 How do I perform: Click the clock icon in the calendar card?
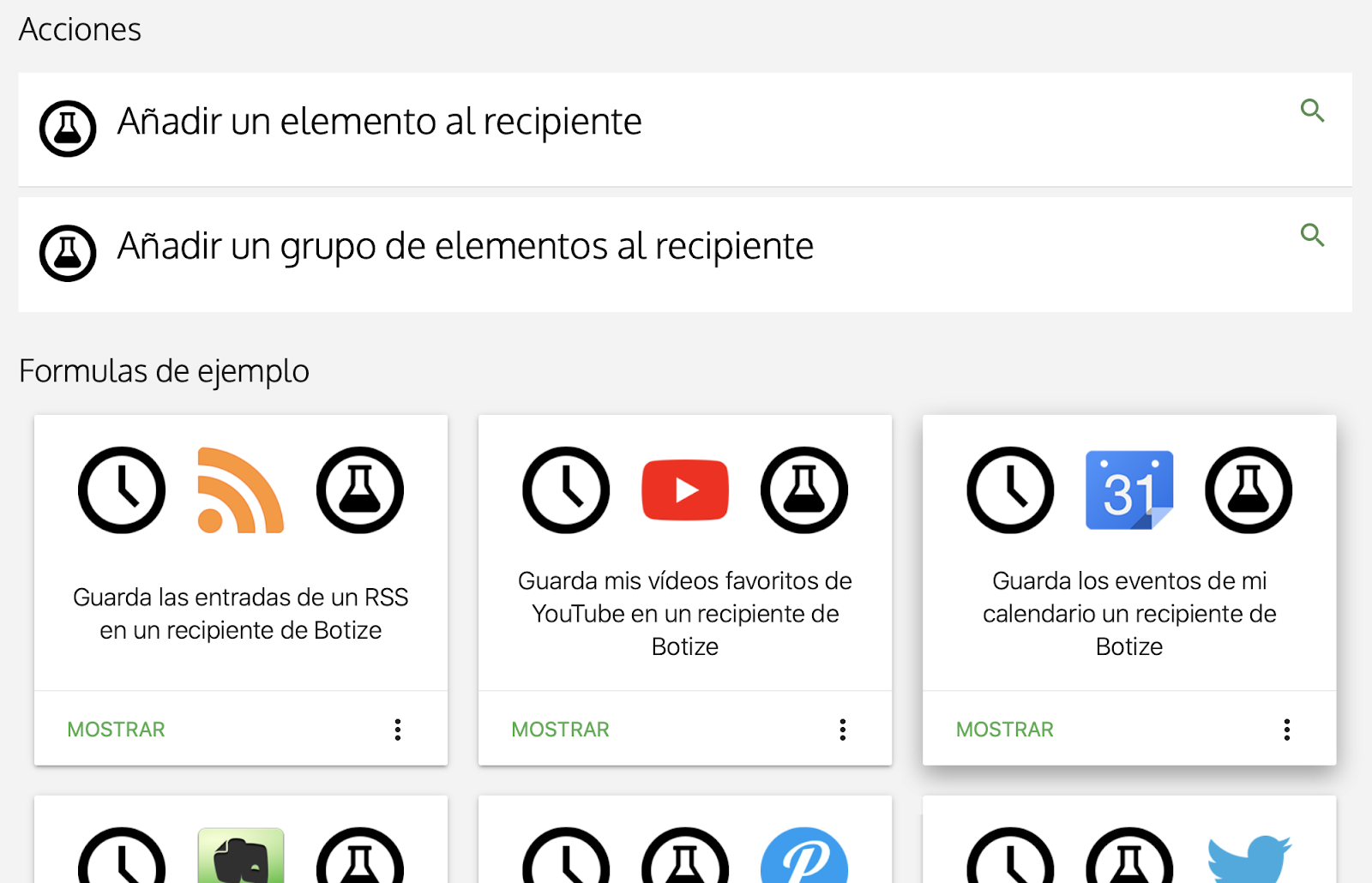coord(1010,490)
